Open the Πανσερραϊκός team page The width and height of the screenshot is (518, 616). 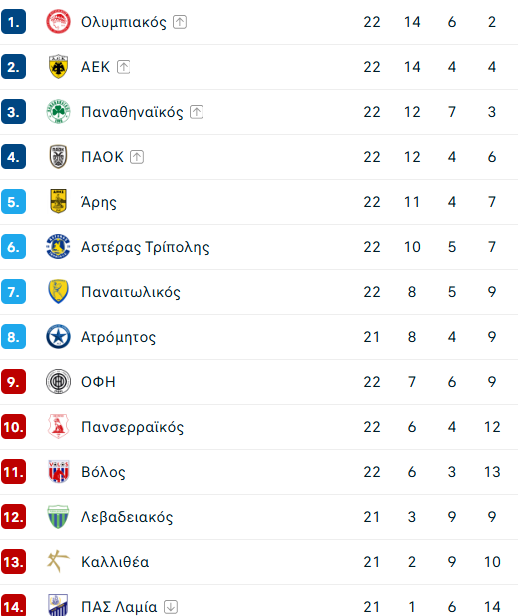click(x=132, y=427)
